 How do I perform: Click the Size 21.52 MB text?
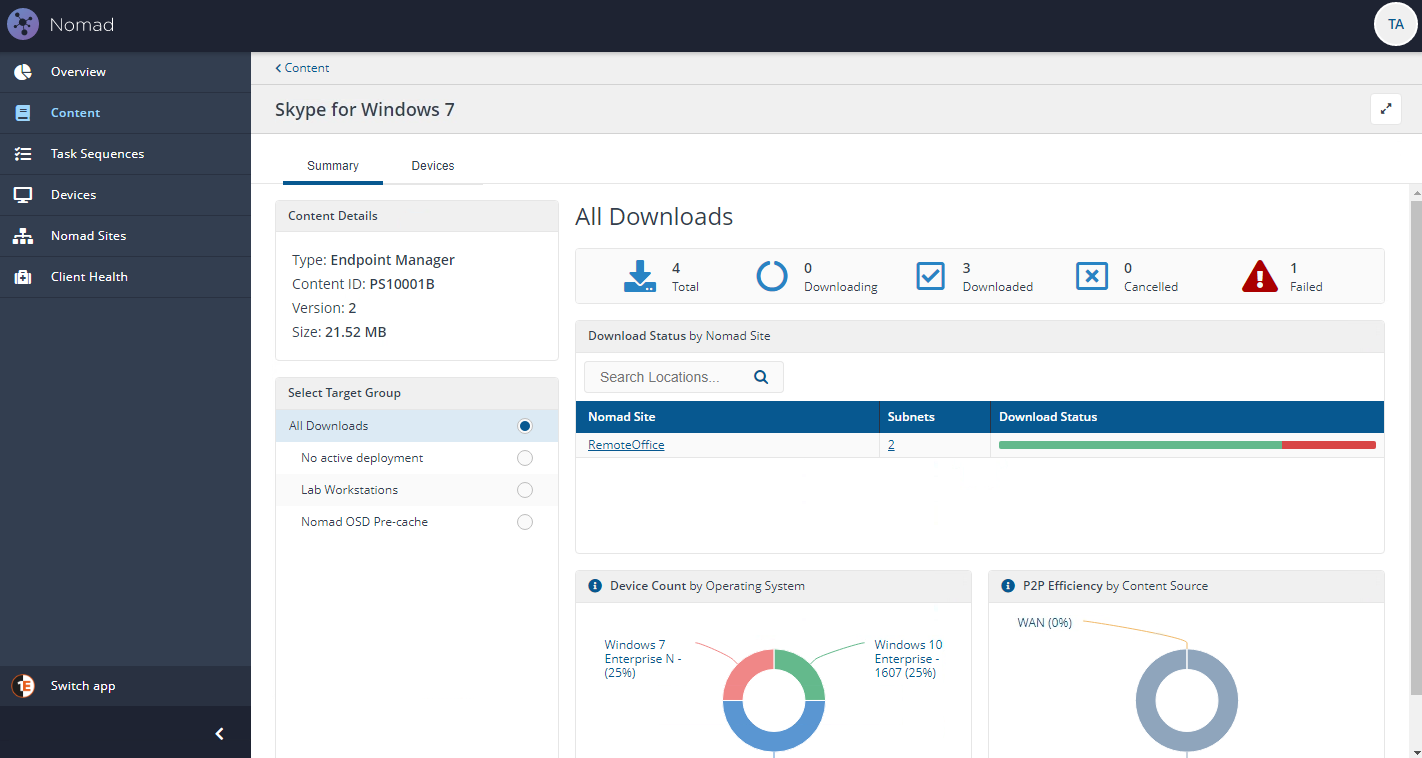click(x=339, y=332)
